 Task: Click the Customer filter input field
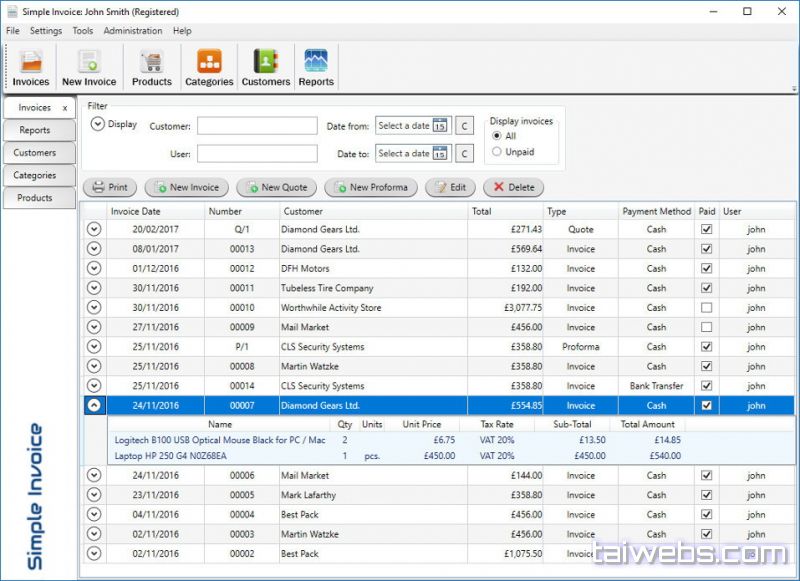tap(257, 126)
